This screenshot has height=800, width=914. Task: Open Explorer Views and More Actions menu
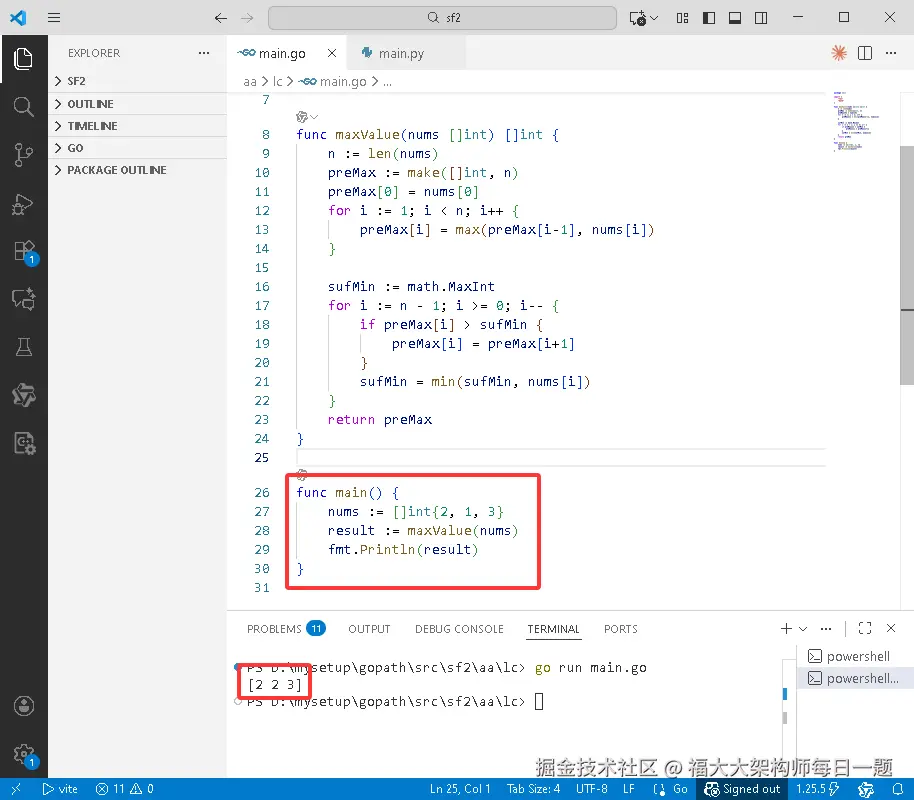pos(203,53)
